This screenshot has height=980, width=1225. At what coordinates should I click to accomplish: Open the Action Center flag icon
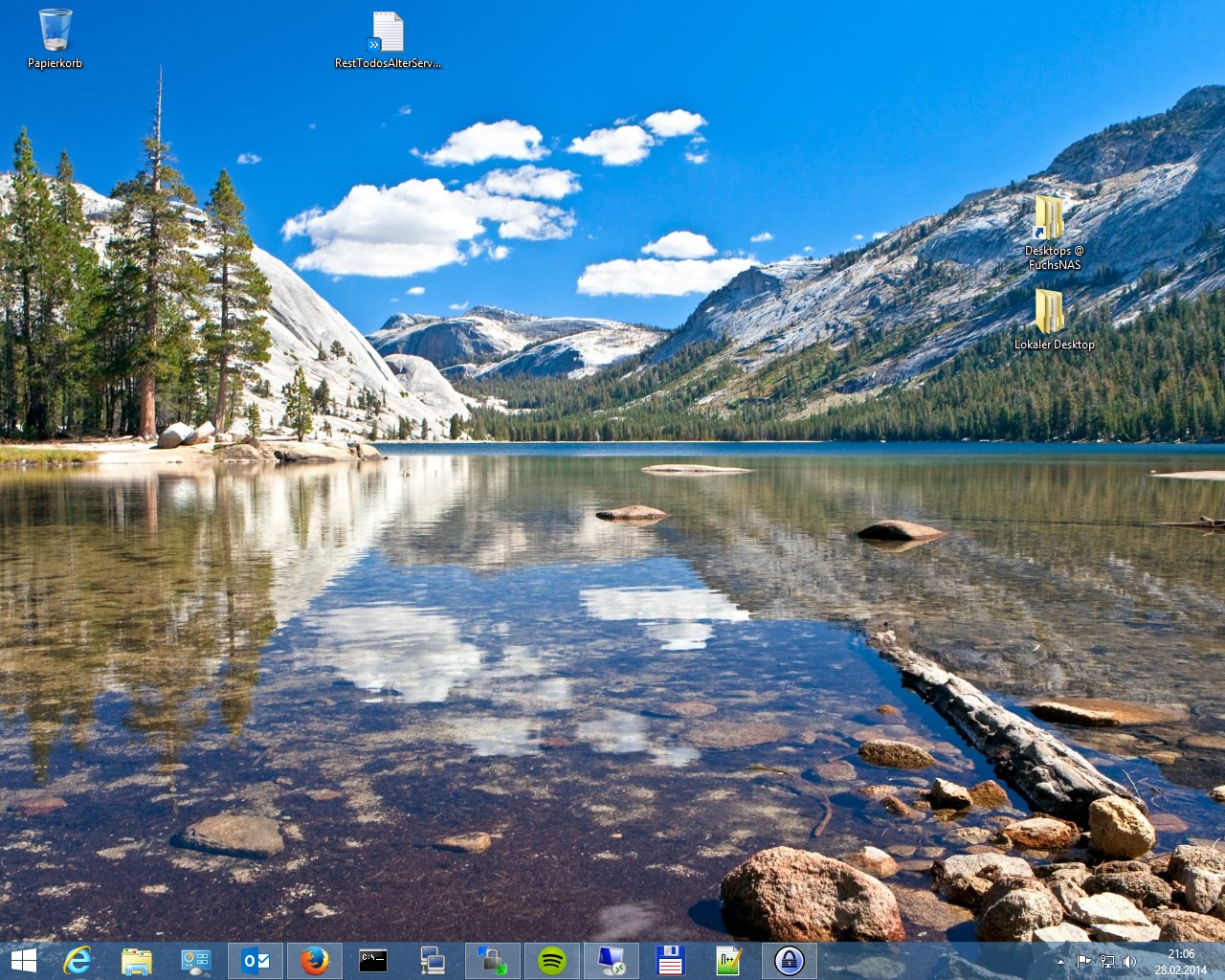[x=1083, y=962]
